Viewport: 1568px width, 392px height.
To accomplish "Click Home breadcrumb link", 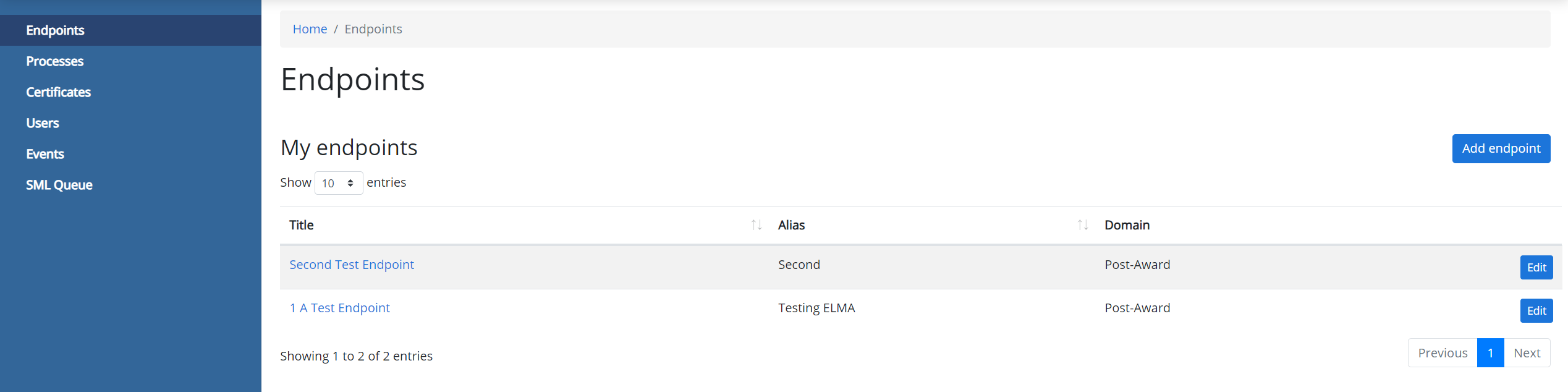I will point(310,29).
